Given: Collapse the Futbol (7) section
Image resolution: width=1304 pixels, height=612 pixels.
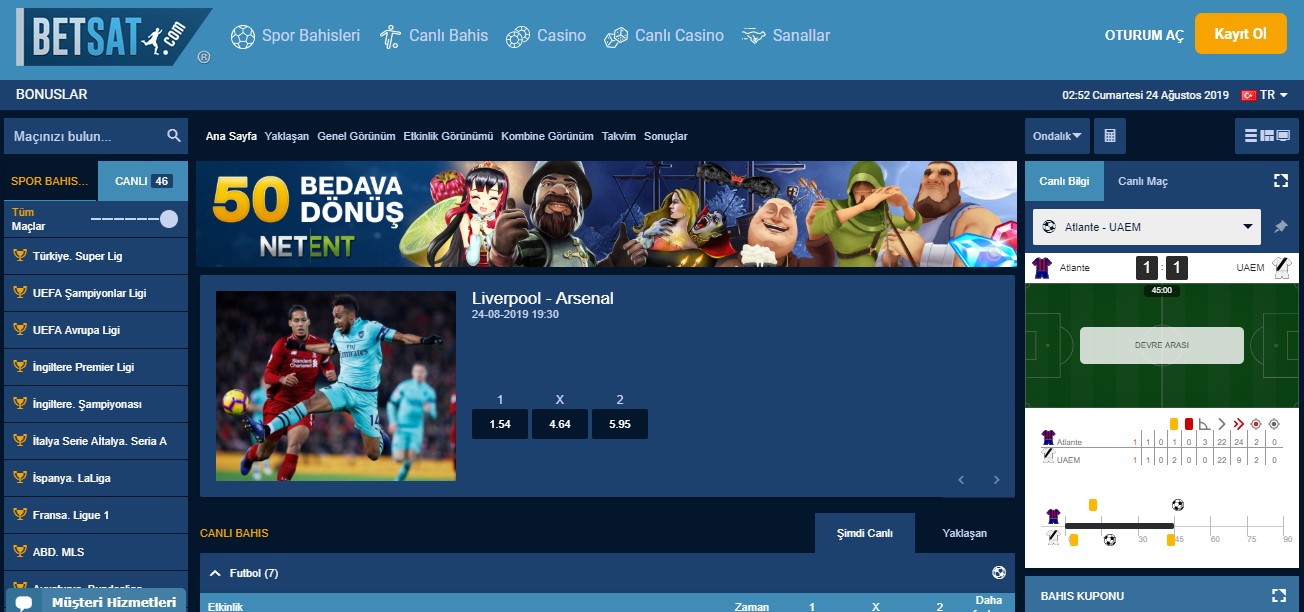Looking at the screenshot, I should [x=215, y=574].
